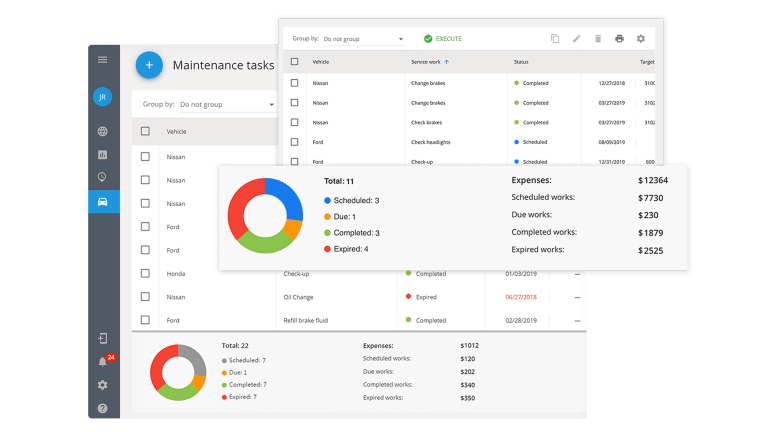Open Group by dropdown beside Execute button

[360, 39]
